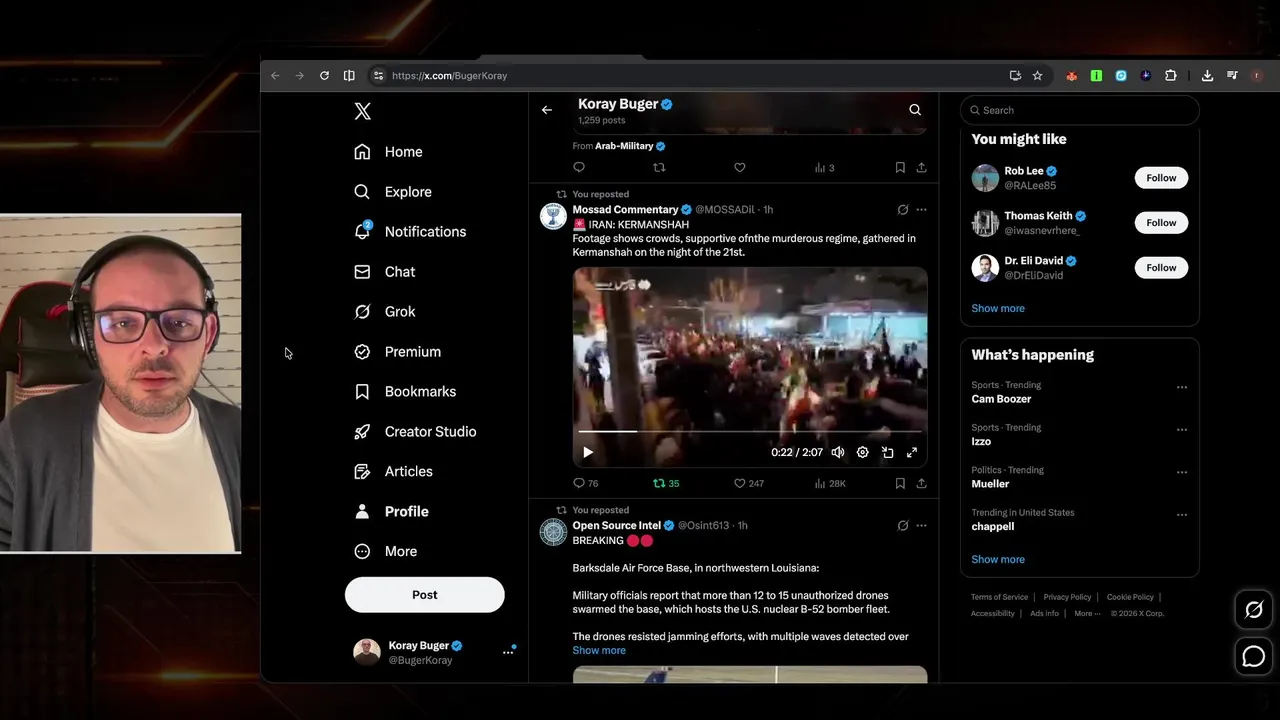Image resolution: width=1280 pixels, height=720 pixels.
Task: Go back using the profile header arrow
Action: tap(547, 110)
